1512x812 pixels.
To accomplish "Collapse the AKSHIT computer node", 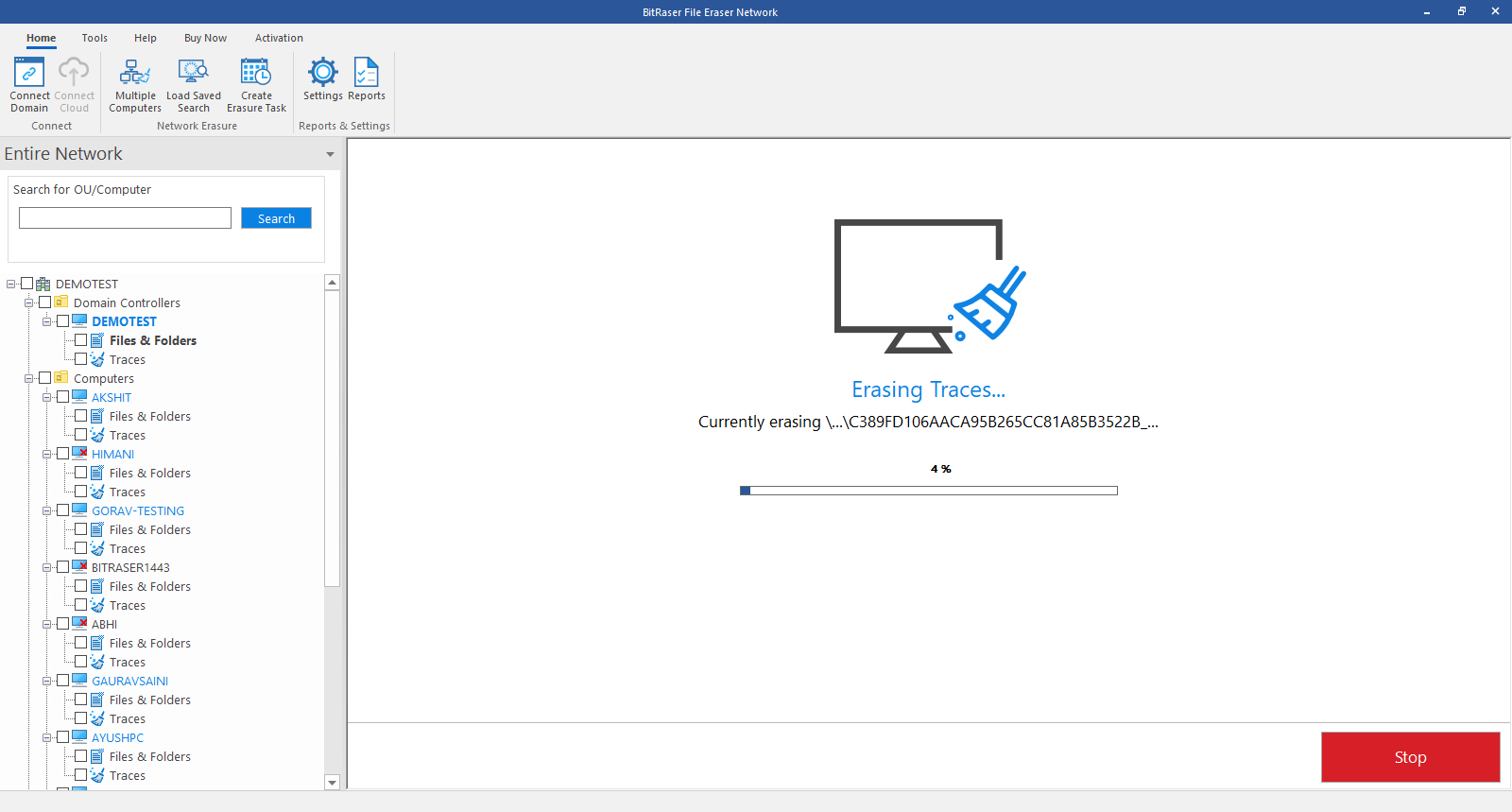I will click(46, 397).
